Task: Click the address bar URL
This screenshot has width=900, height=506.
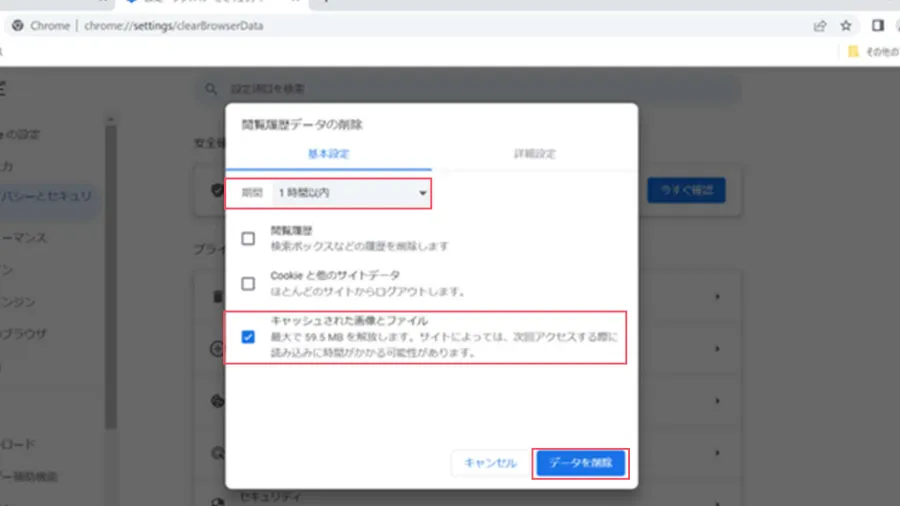Action: pos(173,26)
